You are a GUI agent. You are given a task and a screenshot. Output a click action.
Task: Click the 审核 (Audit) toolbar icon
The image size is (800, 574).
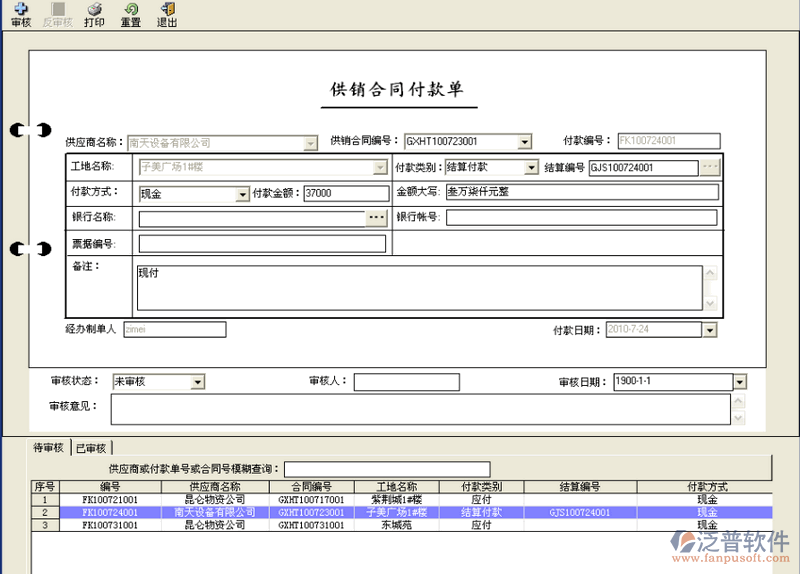[20, 14]
